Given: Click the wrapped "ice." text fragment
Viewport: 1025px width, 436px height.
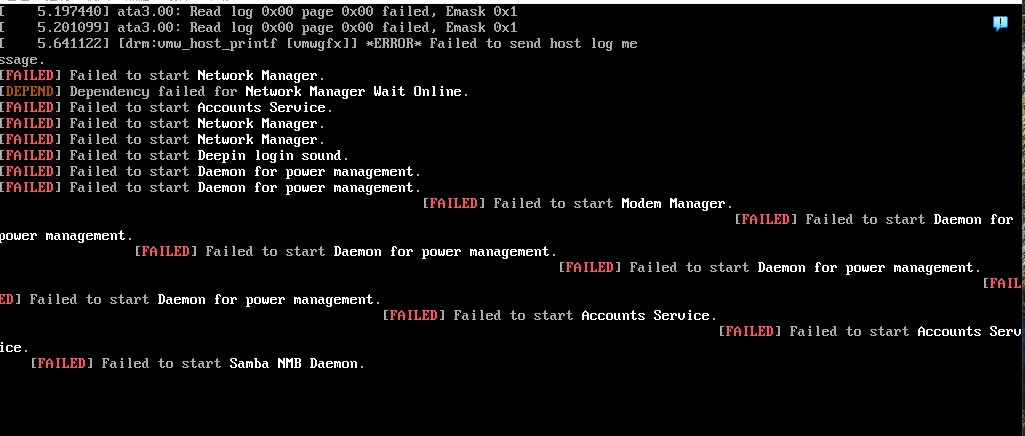Looking at the screenshot, I should point(14,347).
